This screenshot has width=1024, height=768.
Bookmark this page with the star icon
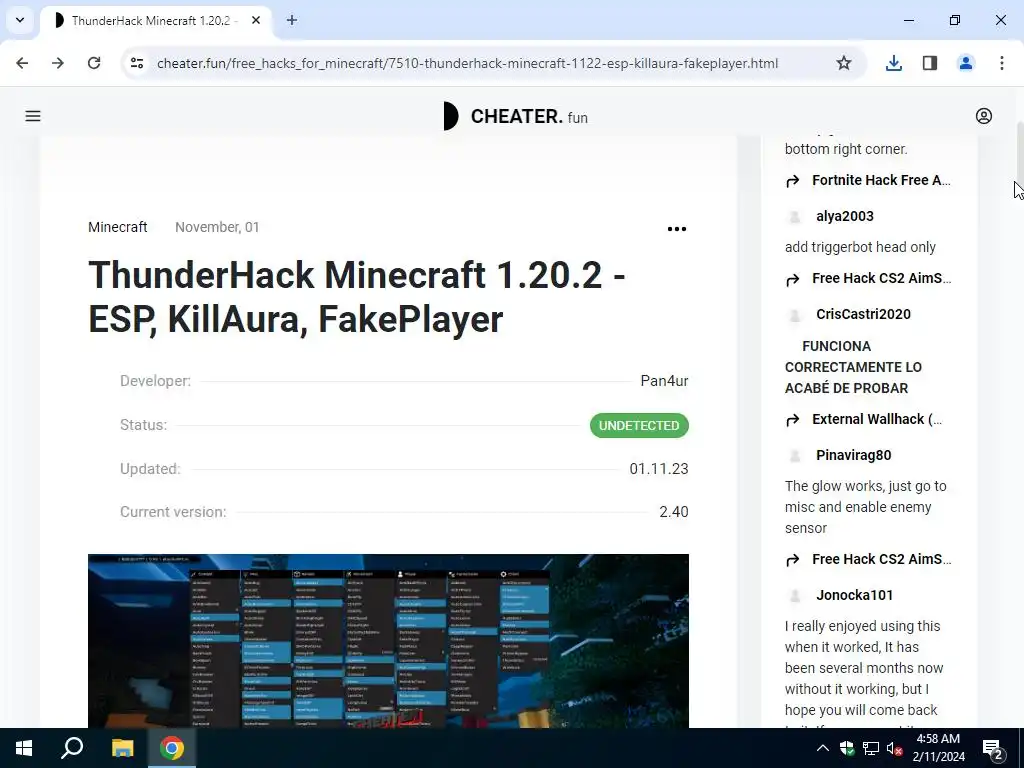pos(844,63)
